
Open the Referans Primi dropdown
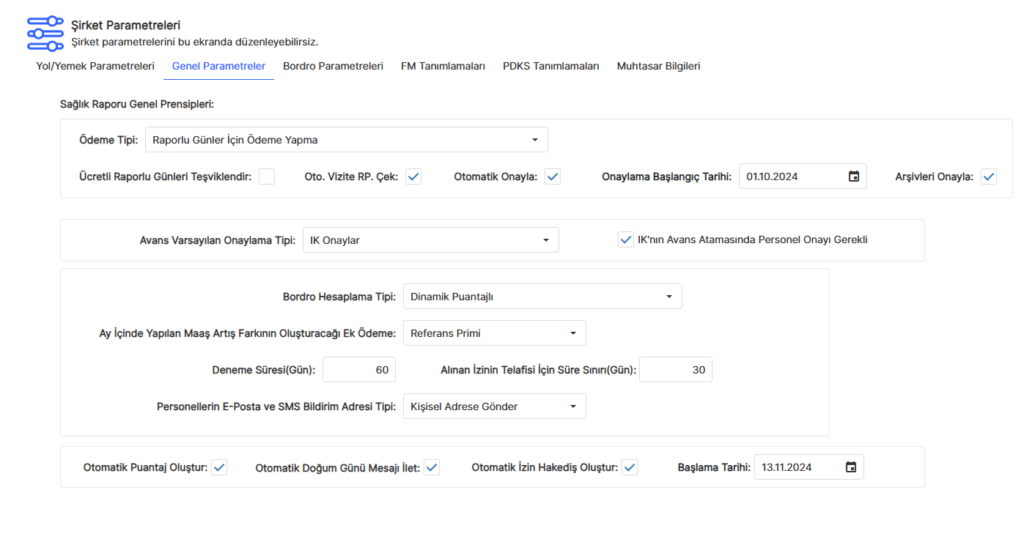tap(494, 333)
